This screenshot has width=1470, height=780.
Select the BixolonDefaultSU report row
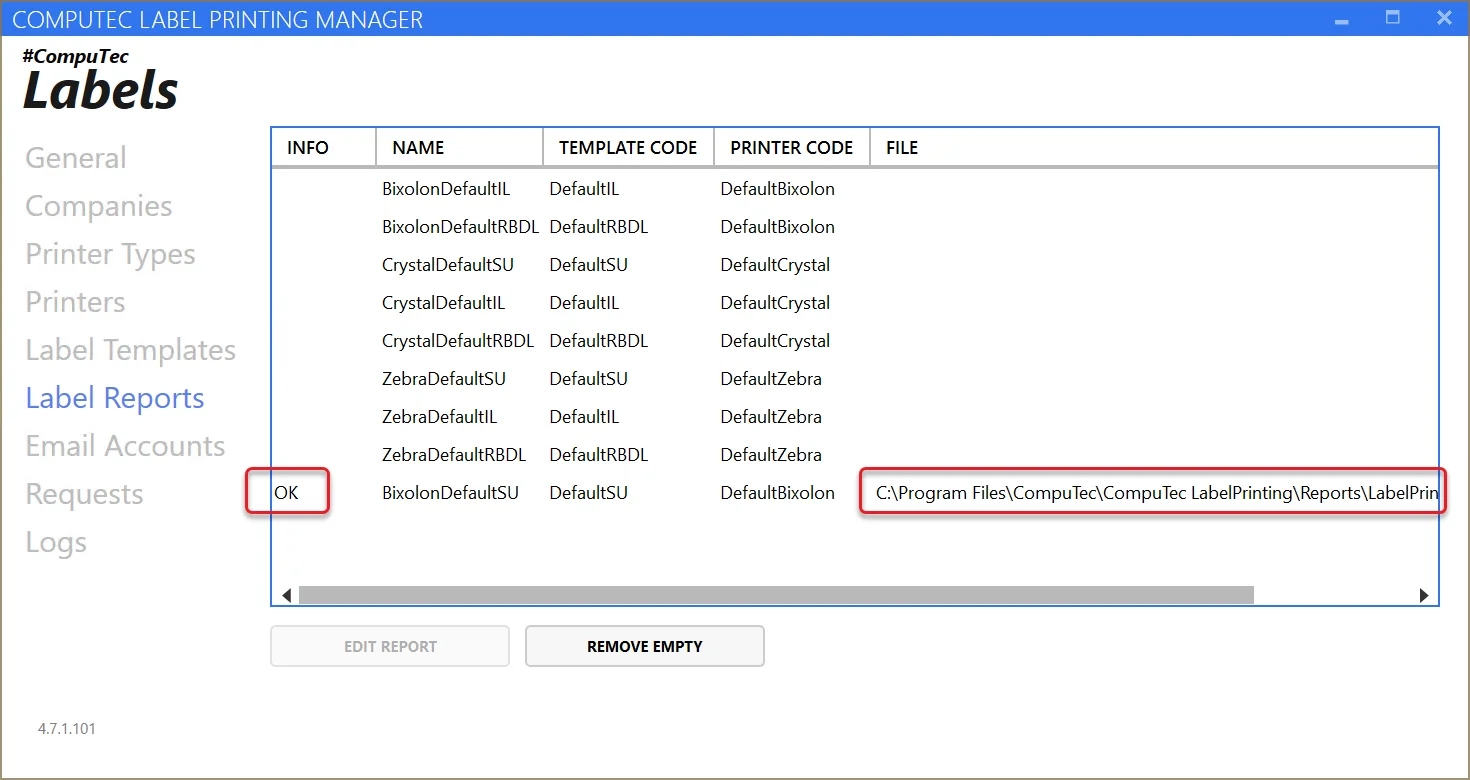[x=450, y=493]
